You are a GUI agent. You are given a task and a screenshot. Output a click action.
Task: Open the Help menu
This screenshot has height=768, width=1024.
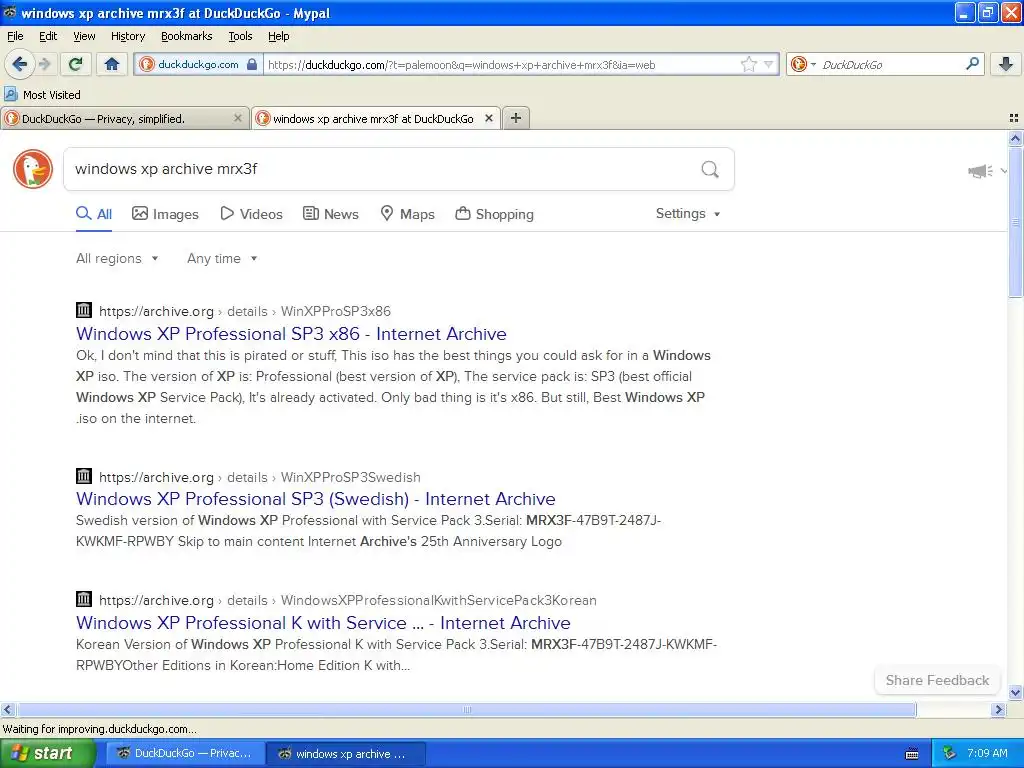pyautogui.click(x=279, y=36)
